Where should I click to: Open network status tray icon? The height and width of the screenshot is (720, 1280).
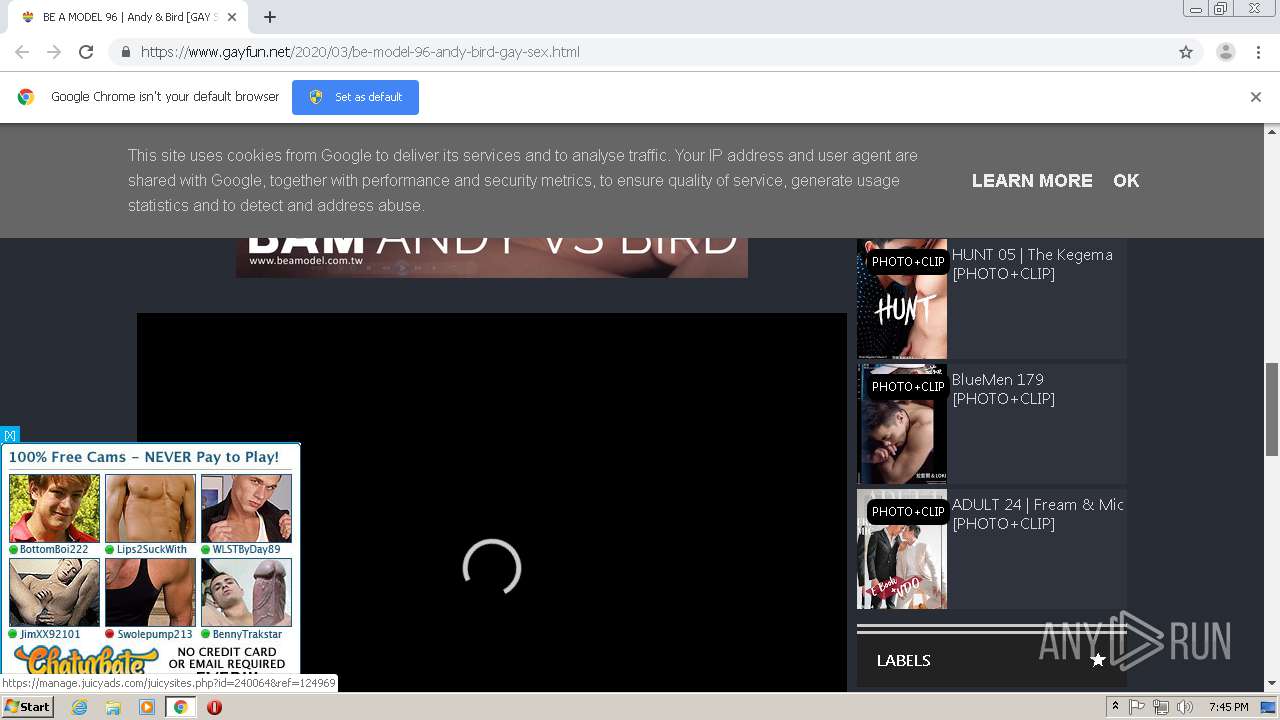1161,707
